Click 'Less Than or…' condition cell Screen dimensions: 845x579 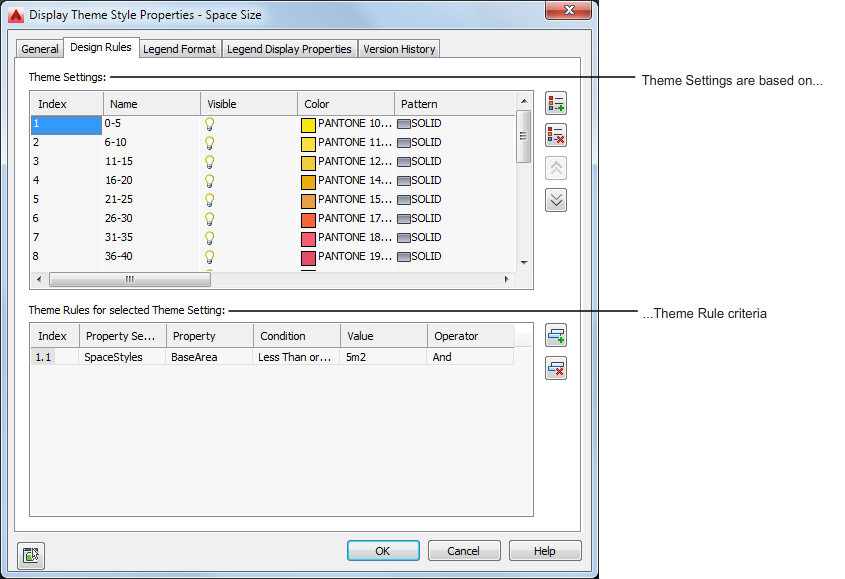(296, 357)
